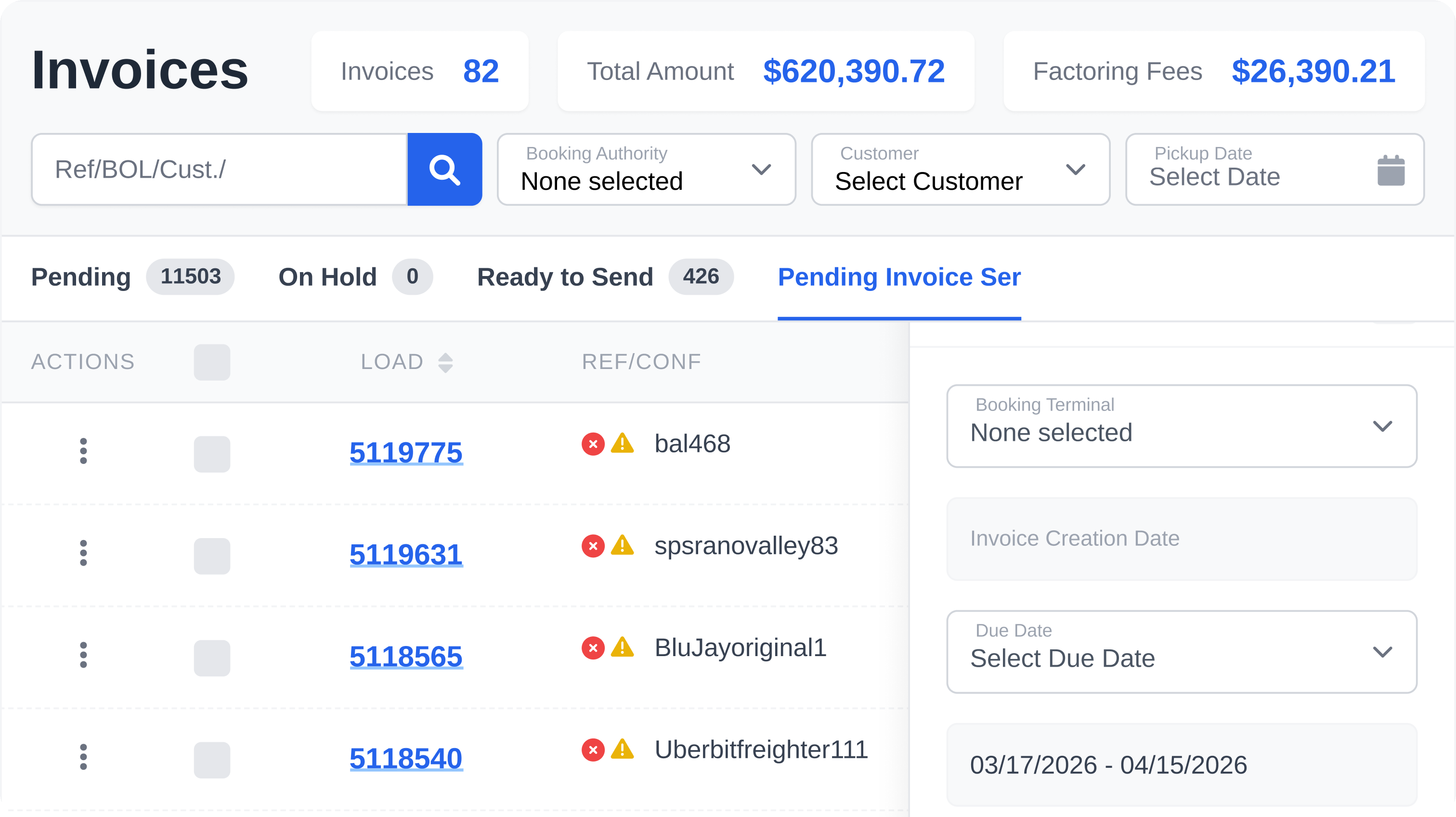This screenshot has width=1456, height=817.
Task: Open load link 5118540
Action: [406, 758]
